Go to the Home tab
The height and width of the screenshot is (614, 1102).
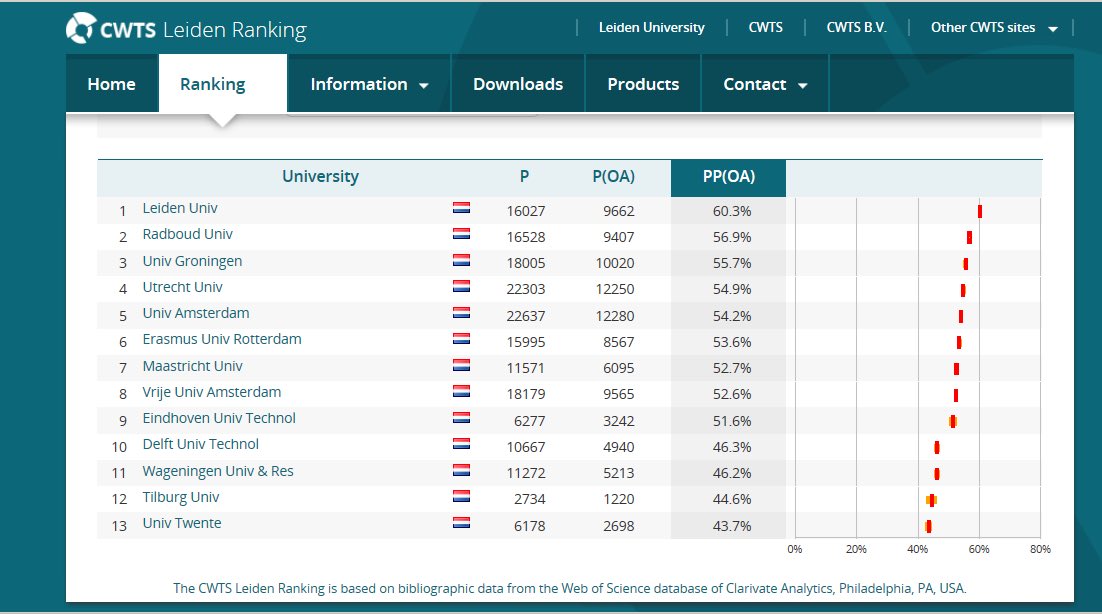tap(112, 84)
